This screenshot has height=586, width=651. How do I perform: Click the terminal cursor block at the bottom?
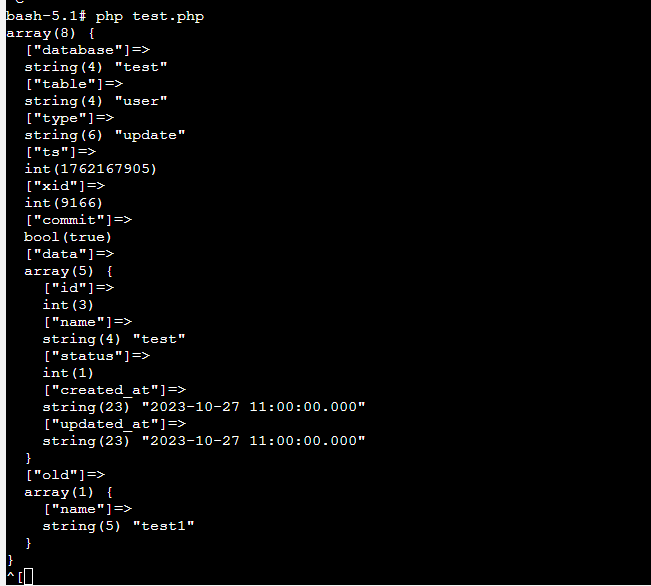(x=28, y=575)
